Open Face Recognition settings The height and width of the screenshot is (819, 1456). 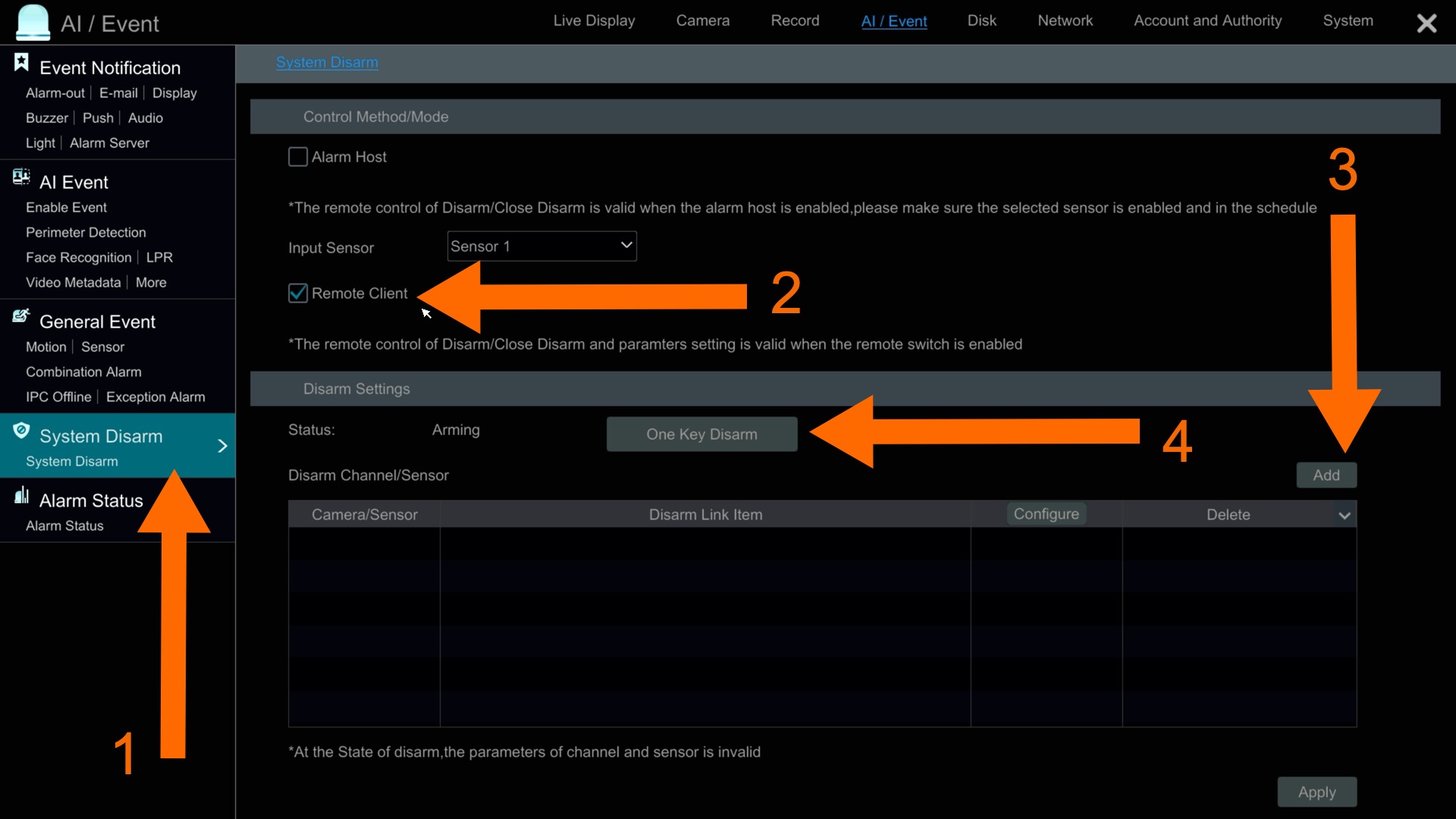coord(79,258)
